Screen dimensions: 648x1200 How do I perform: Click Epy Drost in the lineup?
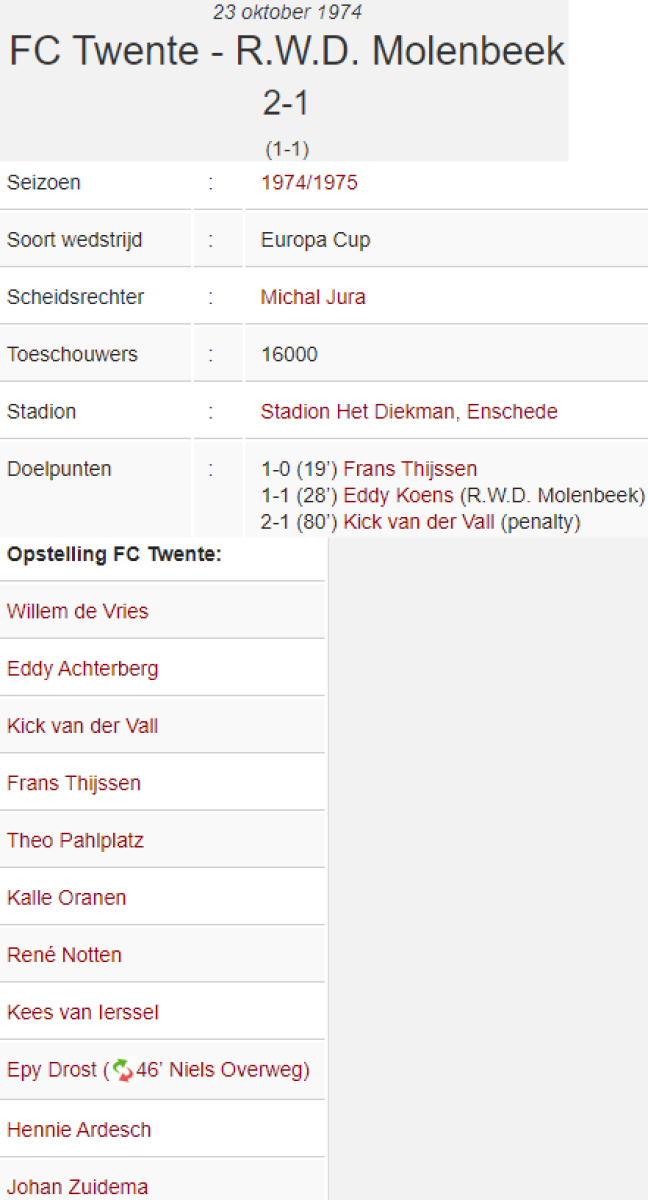pos(51,1070)
